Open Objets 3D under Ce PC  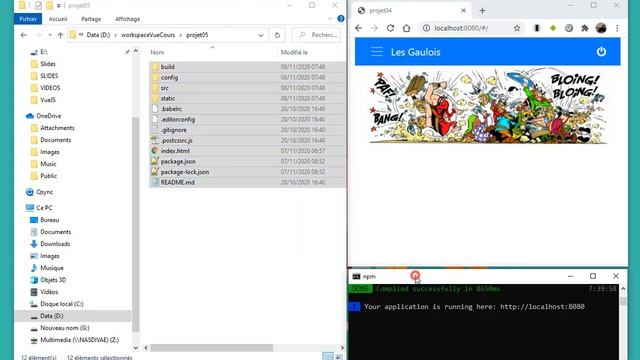coord(53,280)
